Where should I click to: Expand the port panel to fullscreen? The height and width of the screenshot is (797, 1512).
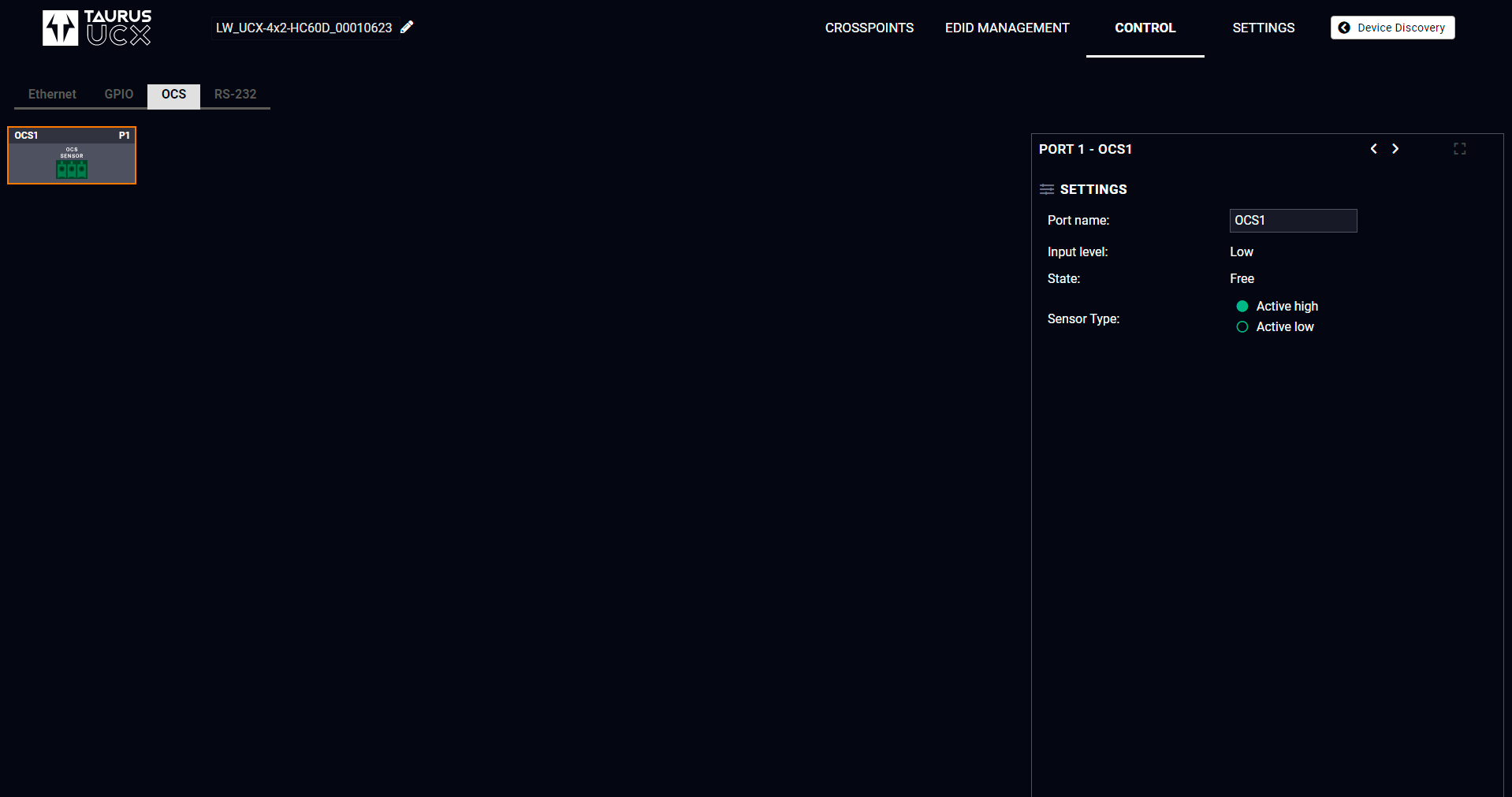(x=1460, y=148)
